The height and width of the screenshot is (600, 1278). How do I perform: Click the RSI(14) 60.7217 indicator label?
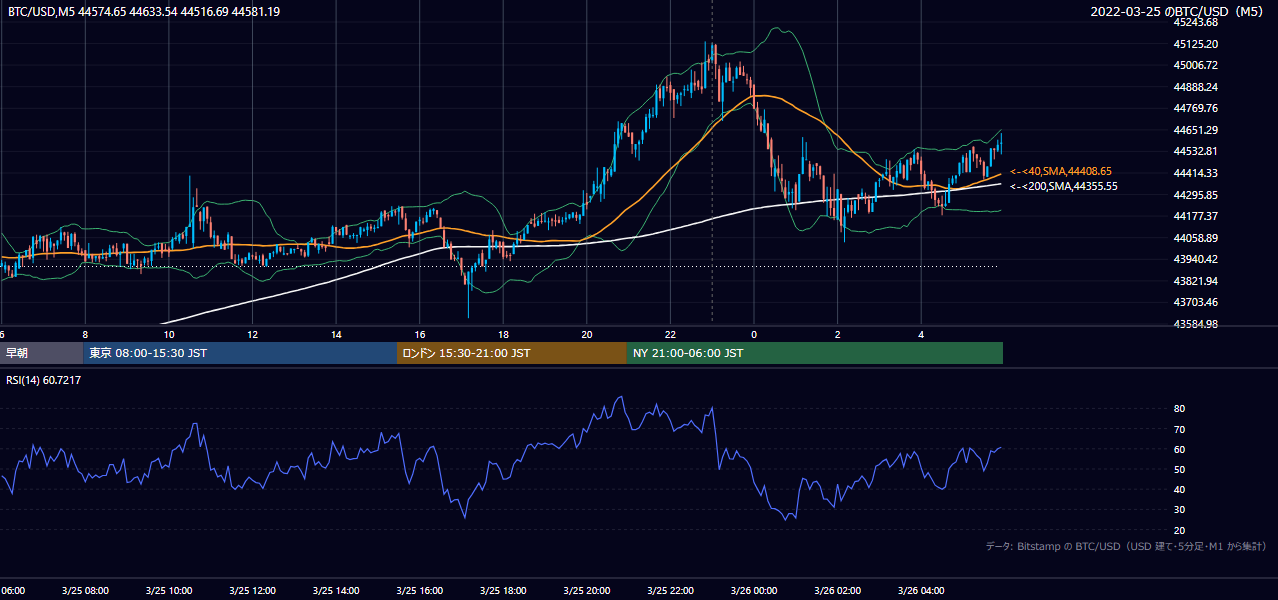tap(44, 380)
